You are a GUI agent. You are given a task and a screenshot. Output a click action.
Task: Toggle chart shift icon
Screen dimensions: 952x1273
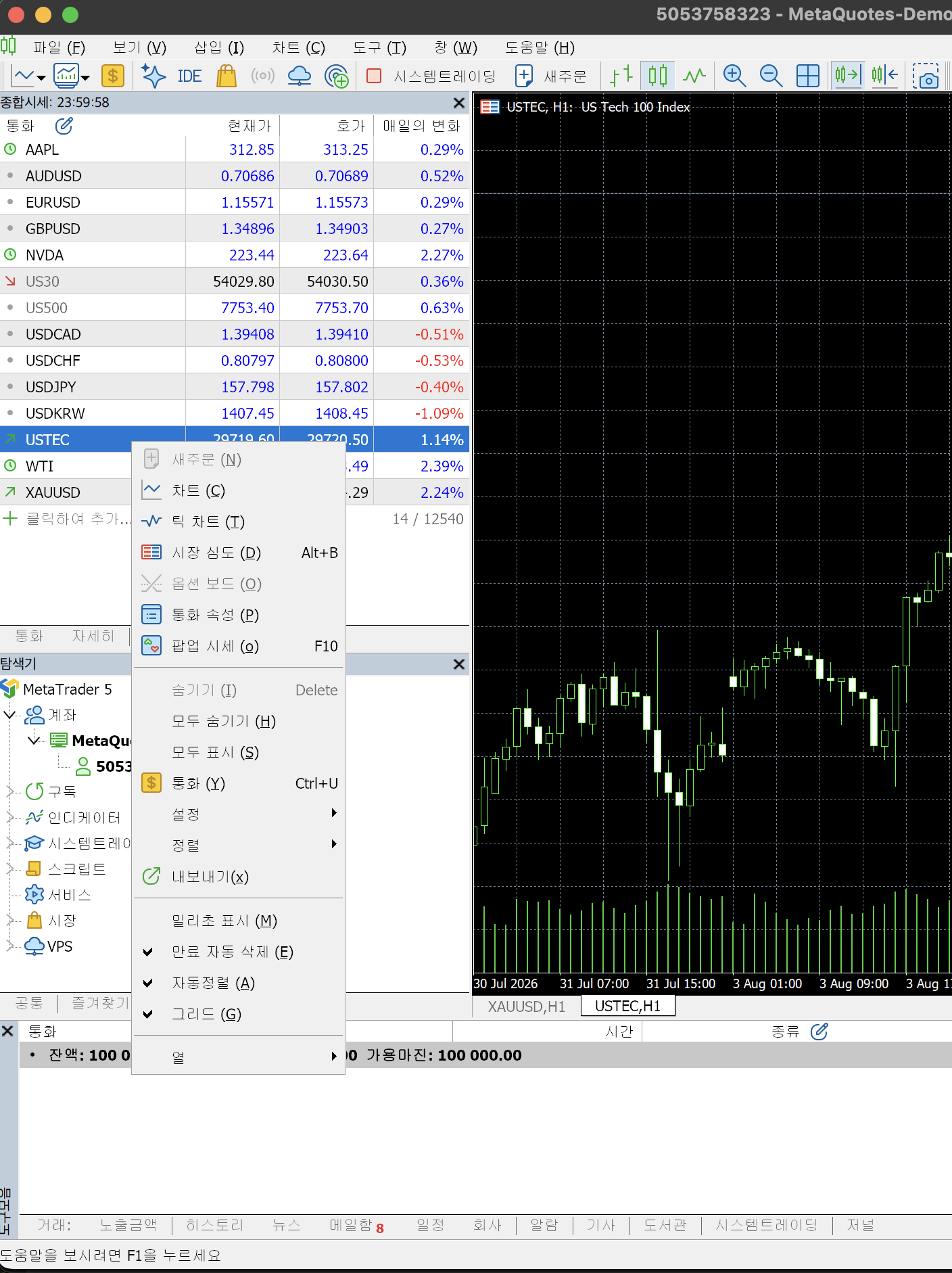click(884, 76)
